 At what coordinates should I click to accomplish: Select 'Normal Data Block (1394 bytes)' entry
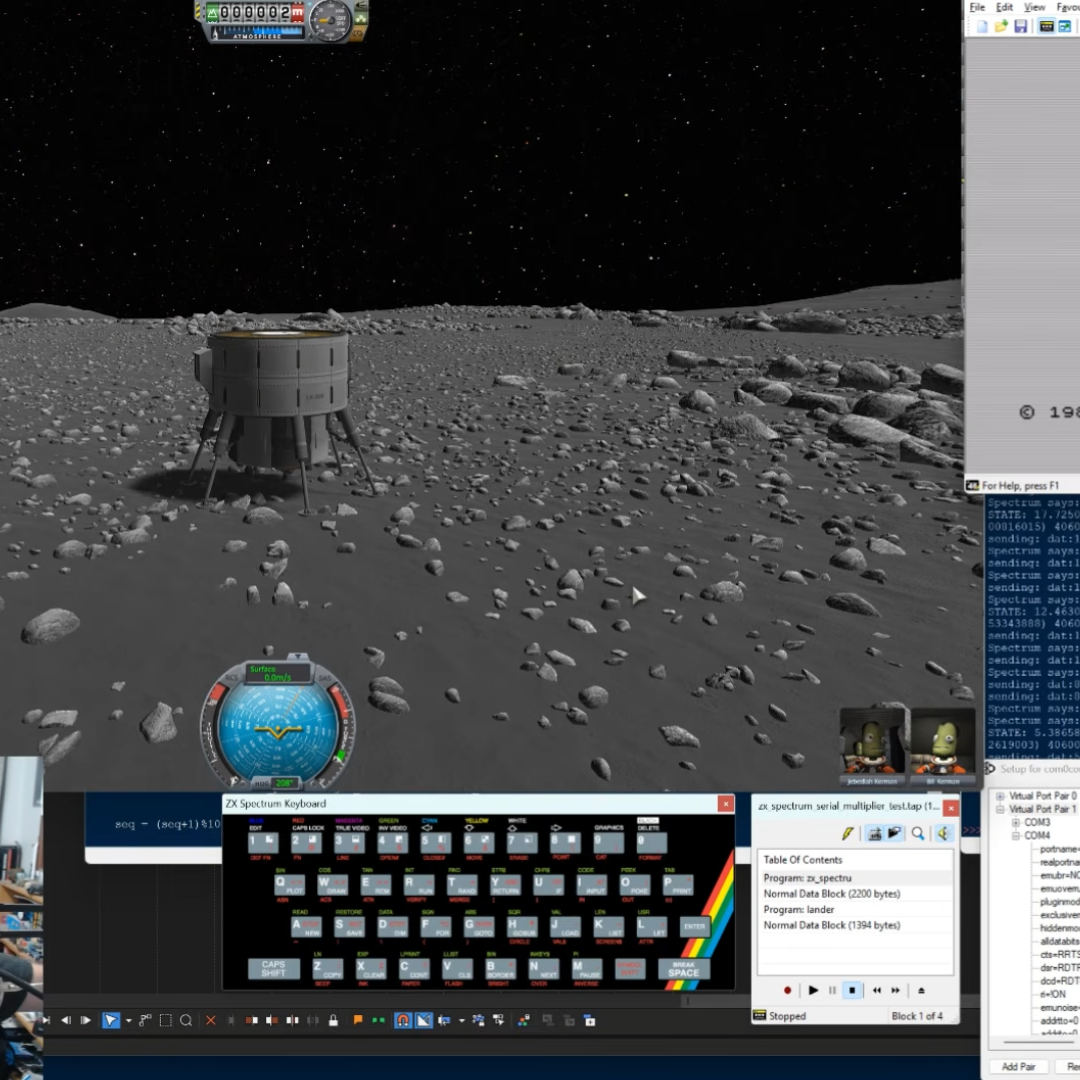[855, 925]
